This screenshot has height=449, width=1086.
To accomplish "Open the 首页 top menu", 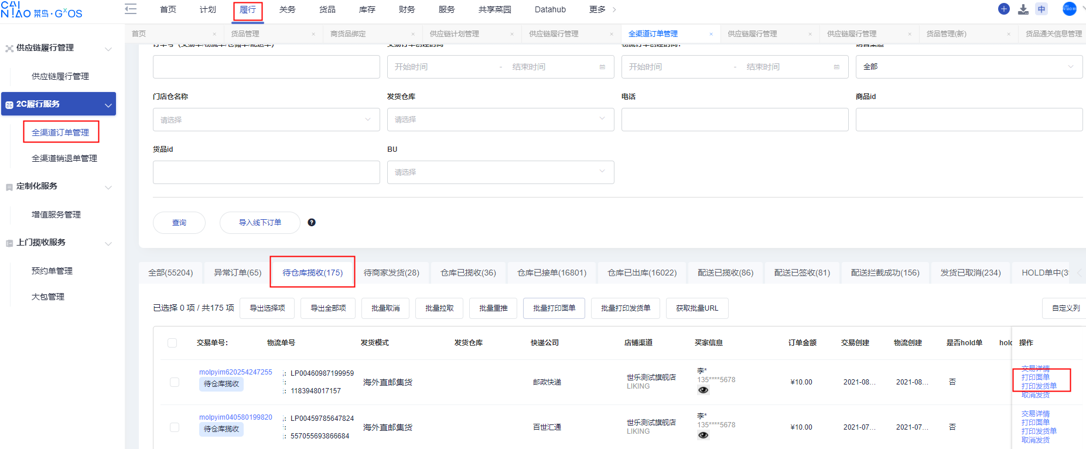I will pyautogui.click(x=168, y=9).
